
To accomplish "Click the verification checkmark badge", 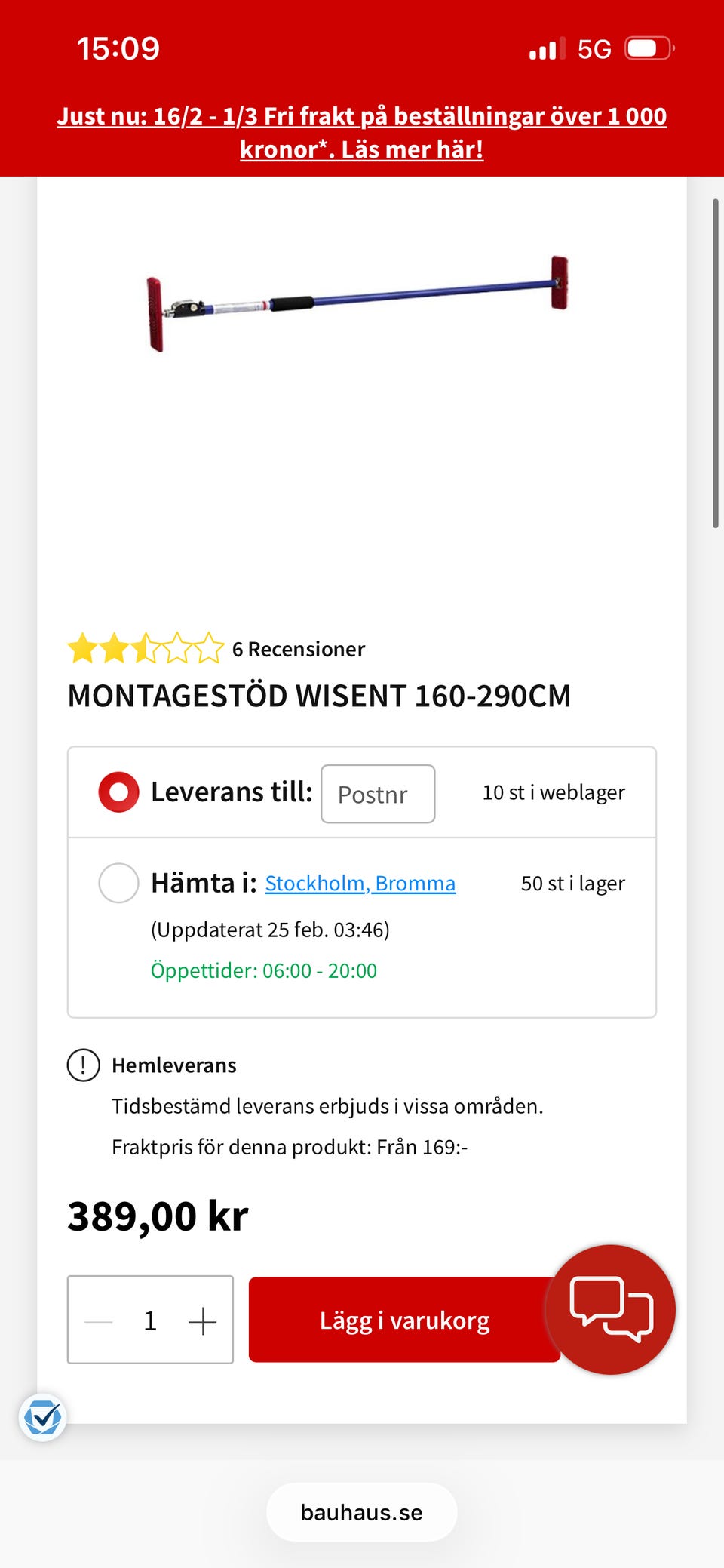I will 42,1418.
